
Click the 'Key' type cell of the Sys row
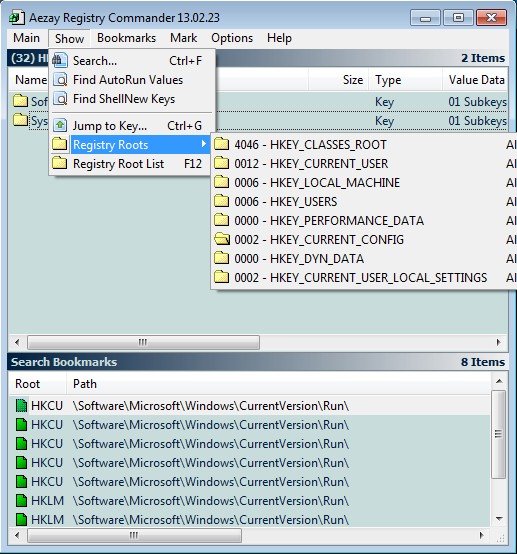tap(384, 121)
